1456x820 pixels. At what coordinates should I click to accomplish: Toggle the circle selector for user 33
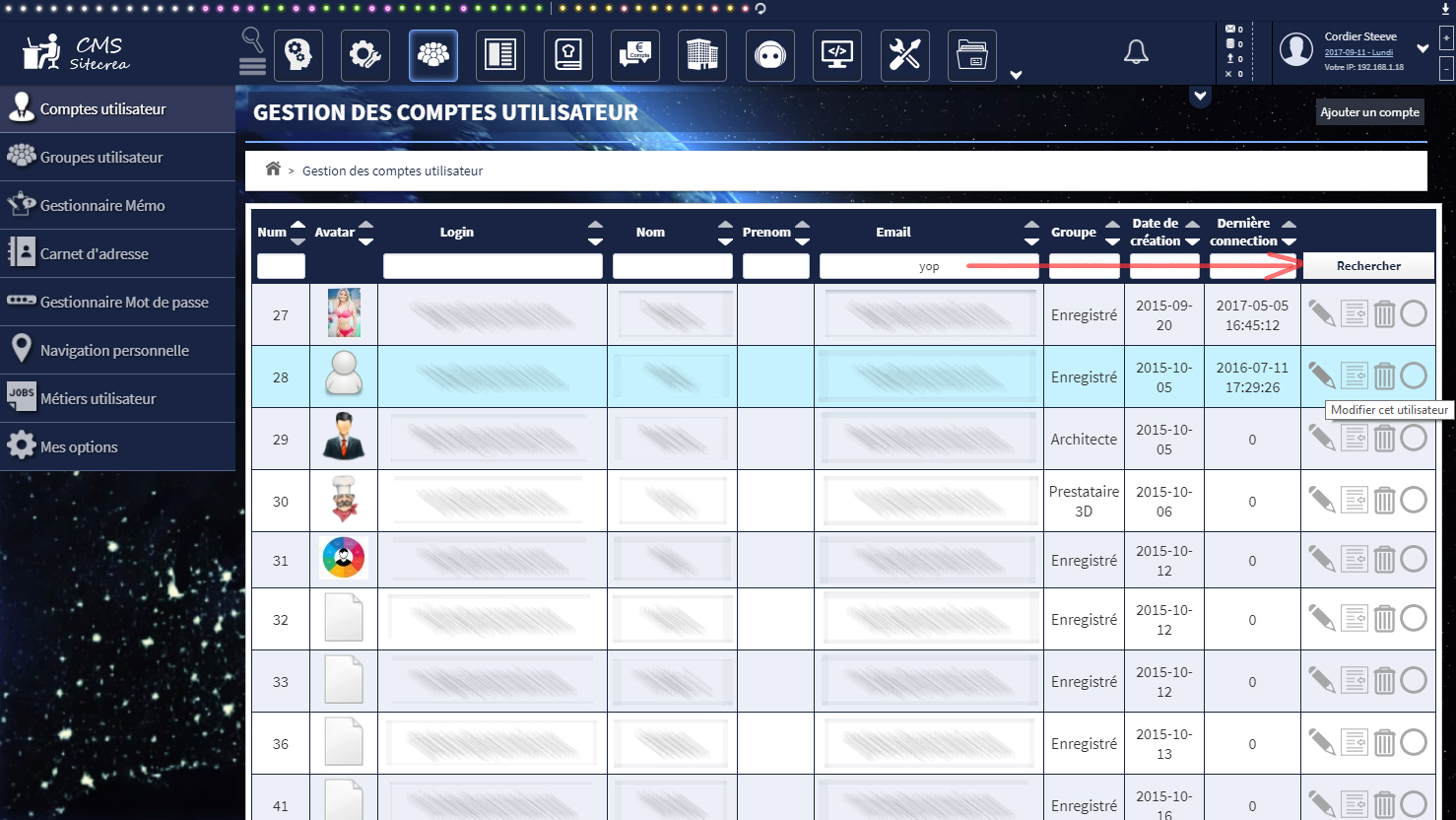tap(1414, 680)
